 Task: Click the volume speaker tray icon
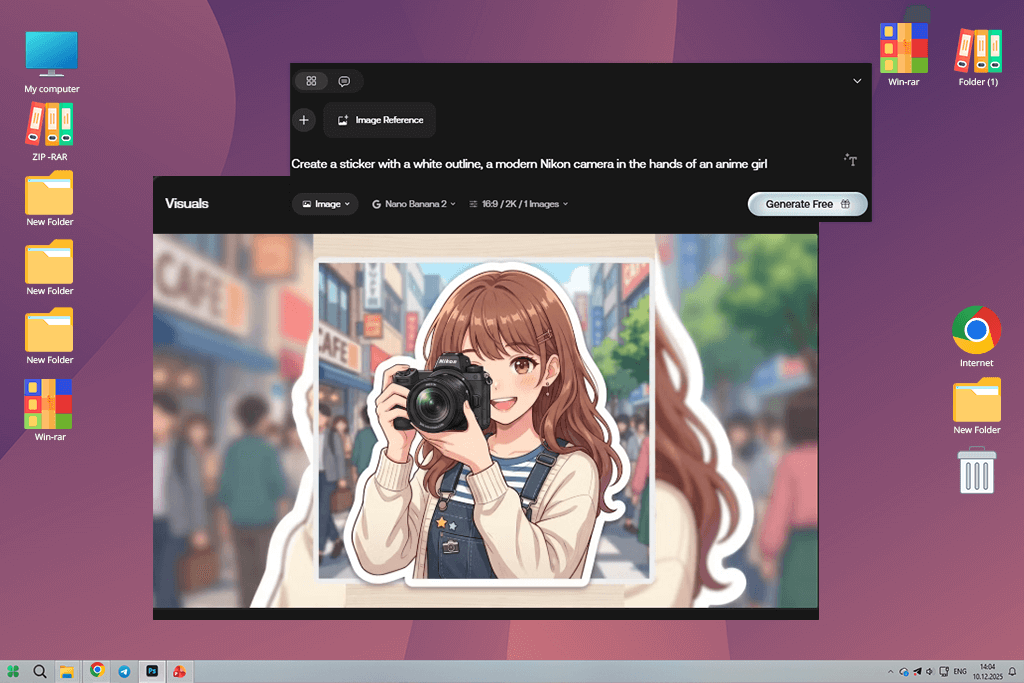click(930, 671)
